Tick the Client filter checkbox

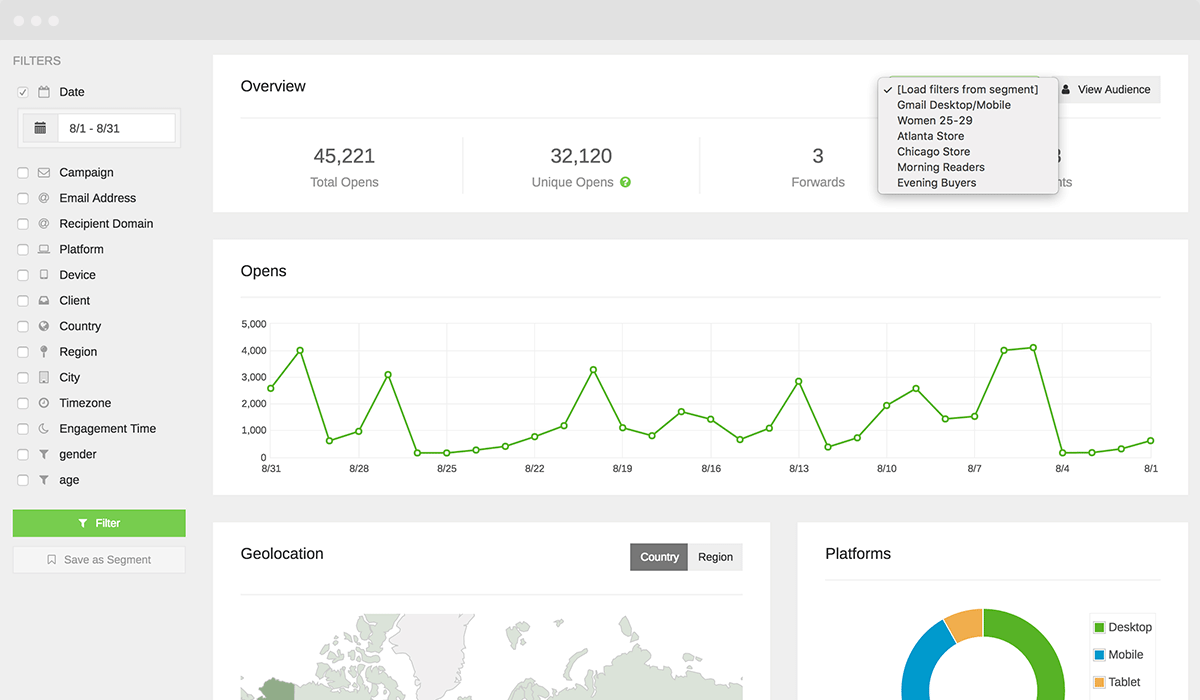click(x=22, y=301)
